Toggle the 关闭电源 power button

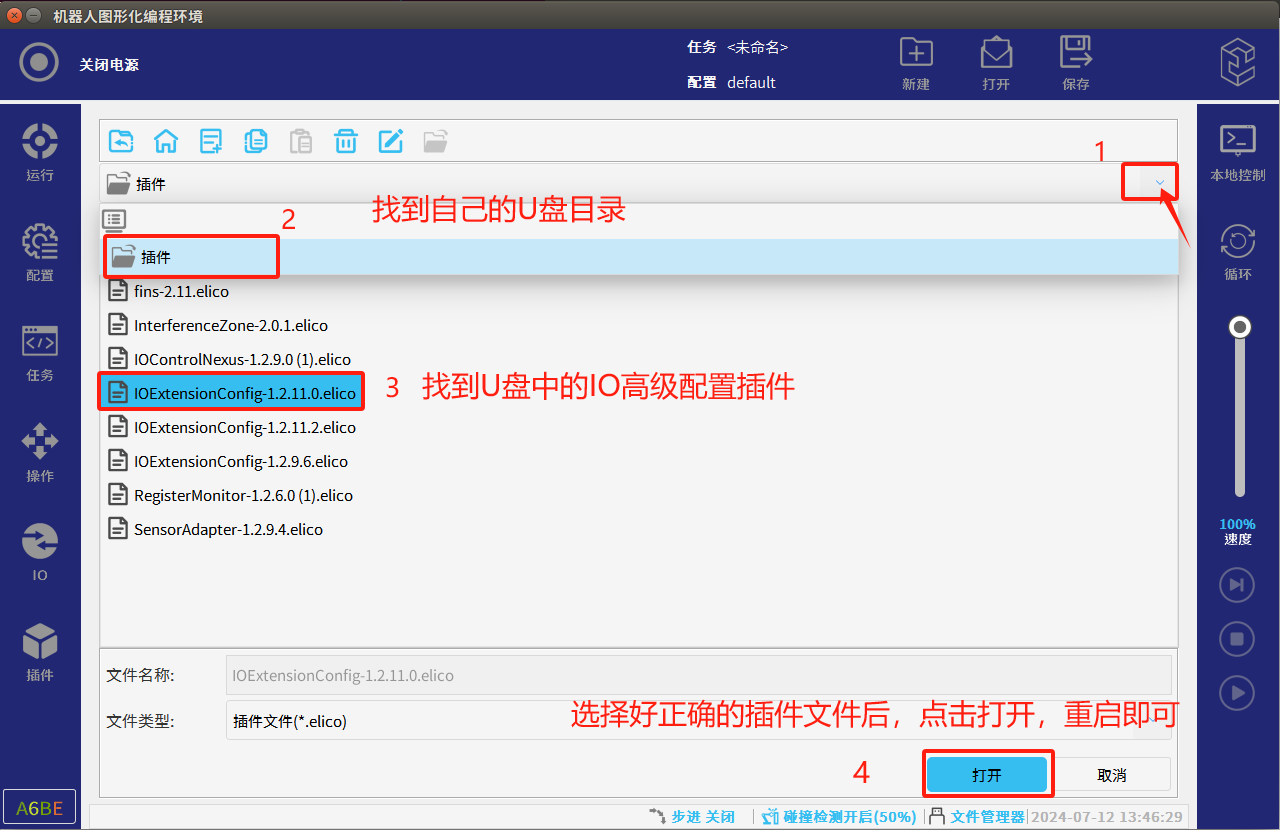click(39, 63)
